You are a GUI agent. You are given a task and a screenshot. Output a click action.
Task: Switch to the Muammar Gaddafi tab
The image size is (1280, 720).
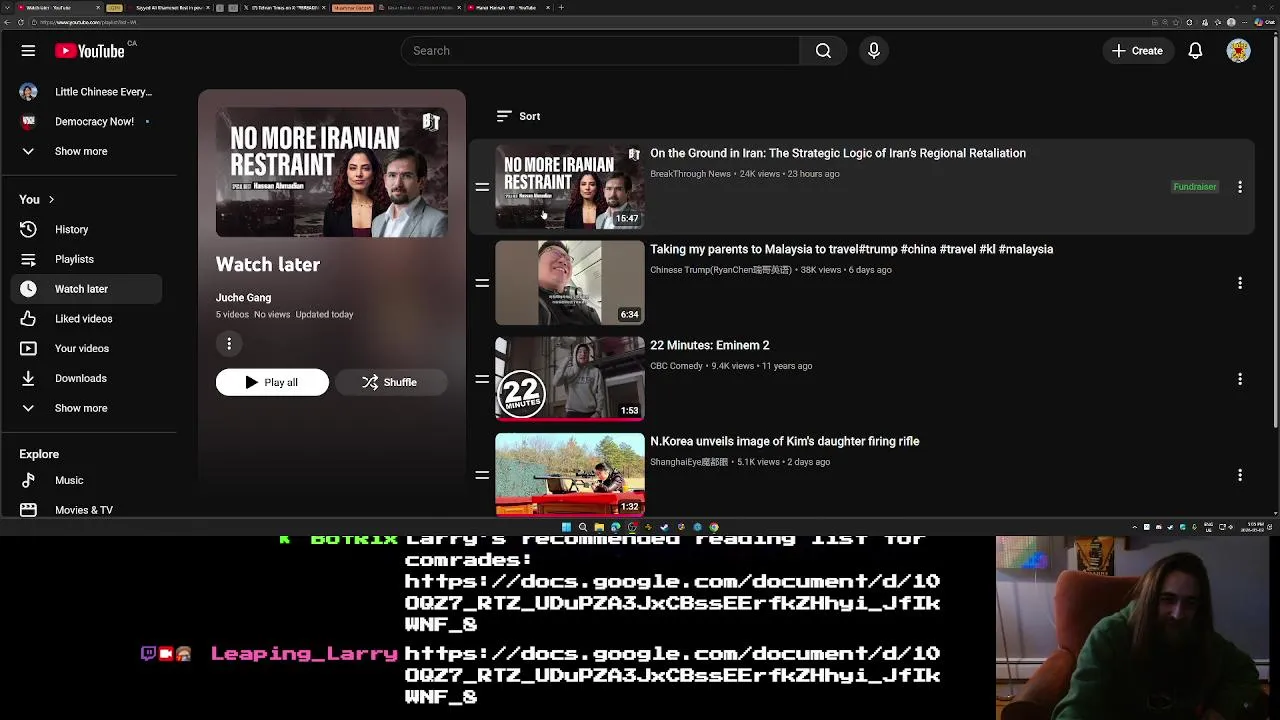click(352, 8)
